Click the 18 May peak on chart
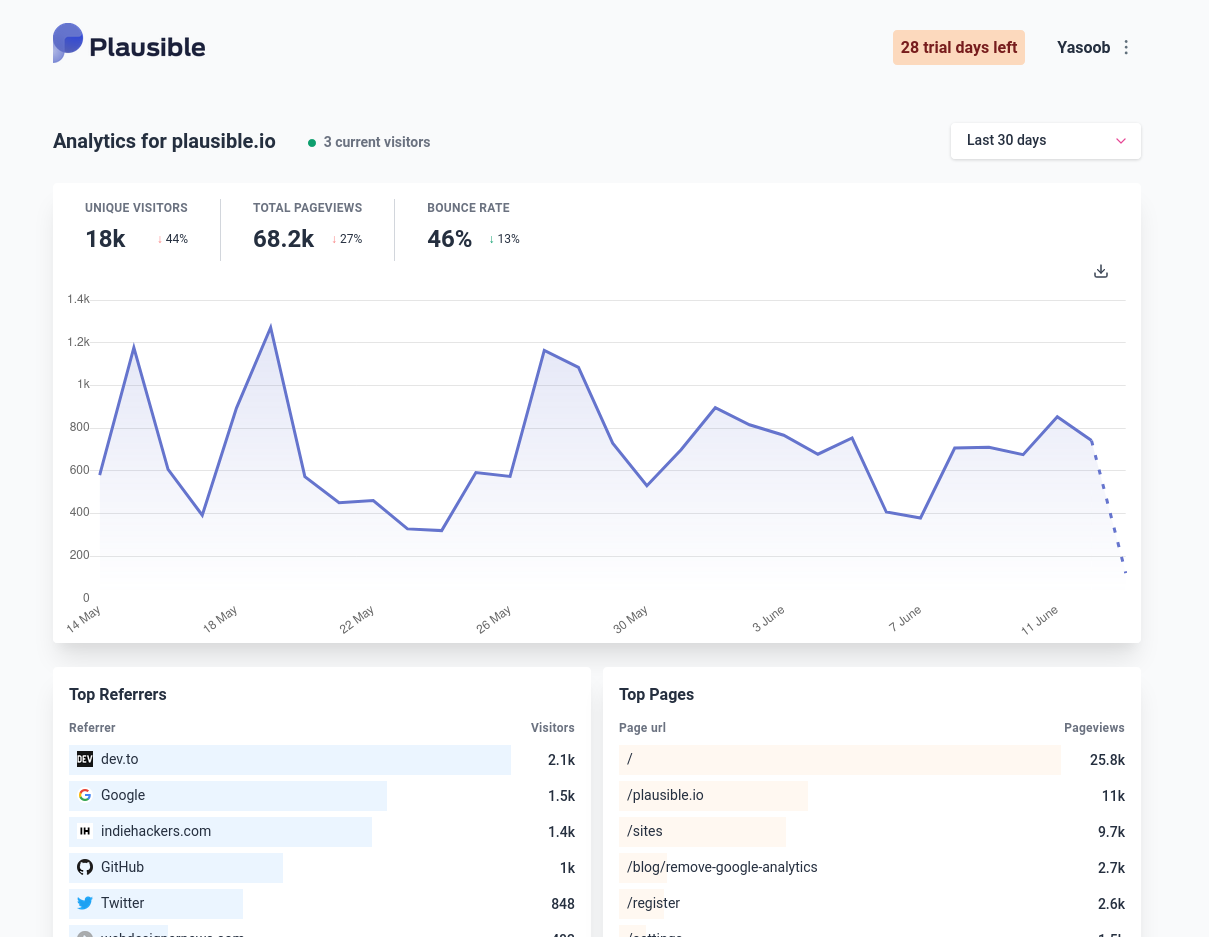Image resolution: width=1209 pixels, height=937 pixels. click(270, 328)
